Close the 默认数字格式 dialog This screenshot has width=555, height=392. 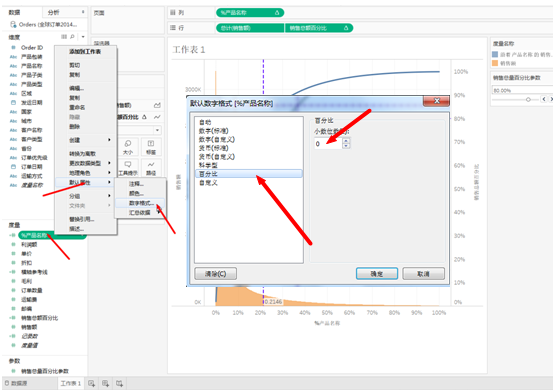[437, 101]
